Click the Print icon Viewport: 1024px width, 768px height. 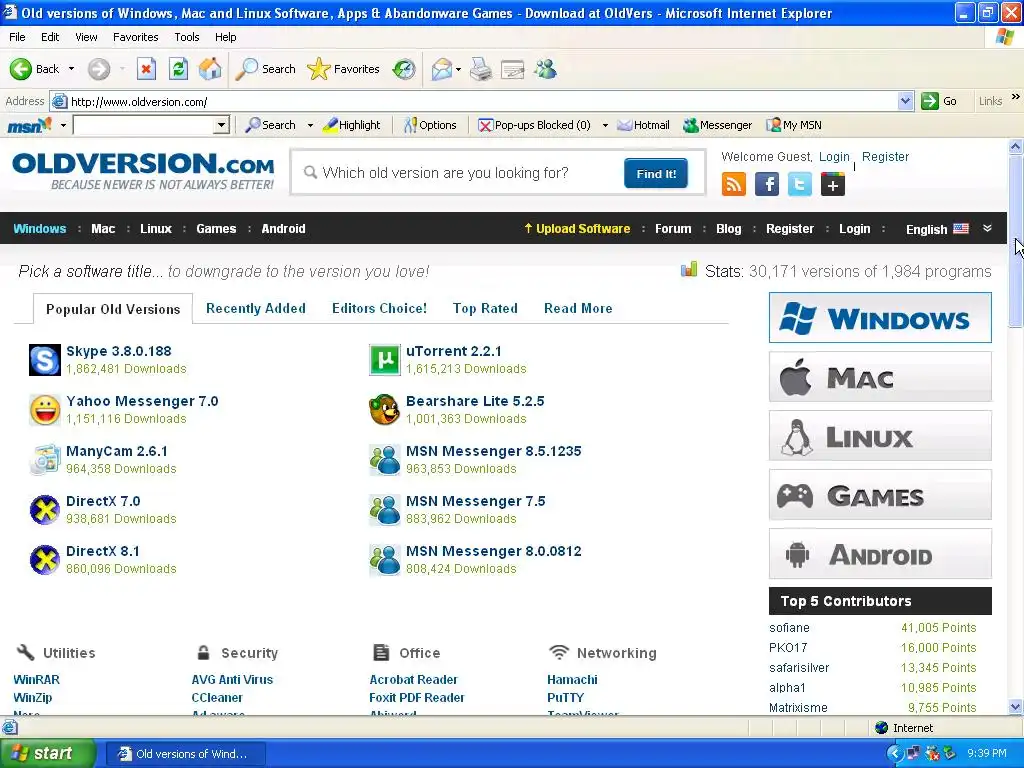tap(481, 69)
